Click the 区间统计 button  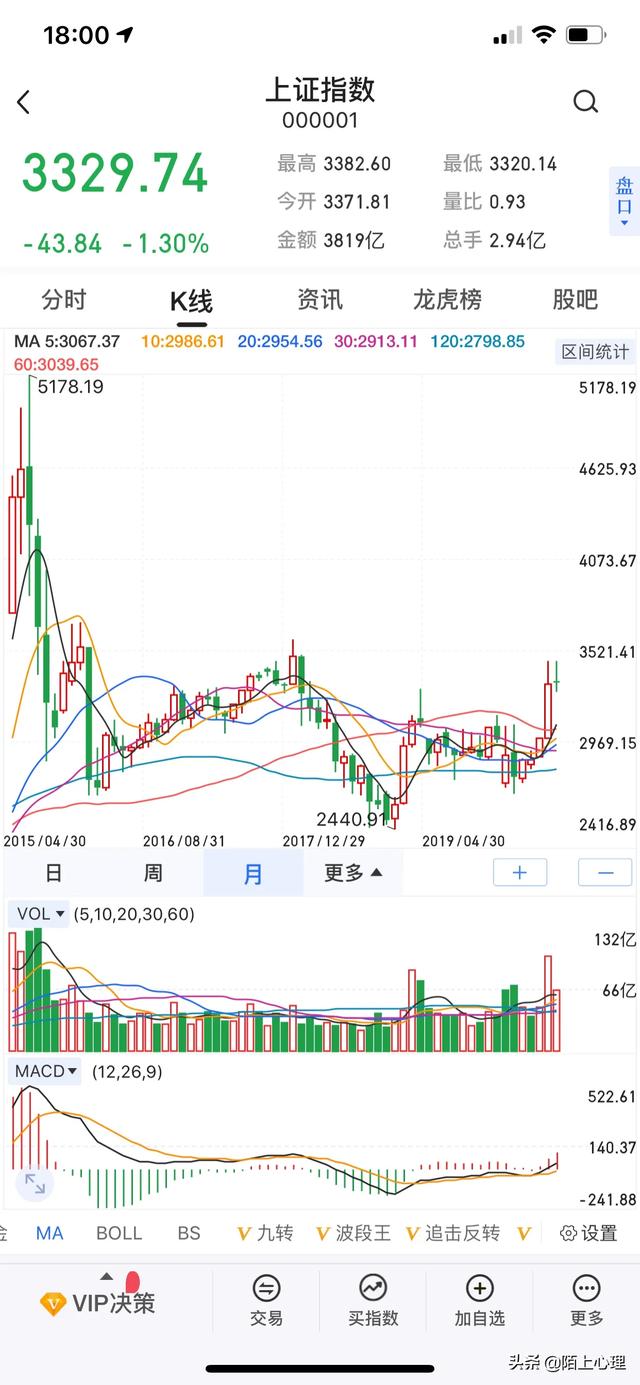pos(595,352)
